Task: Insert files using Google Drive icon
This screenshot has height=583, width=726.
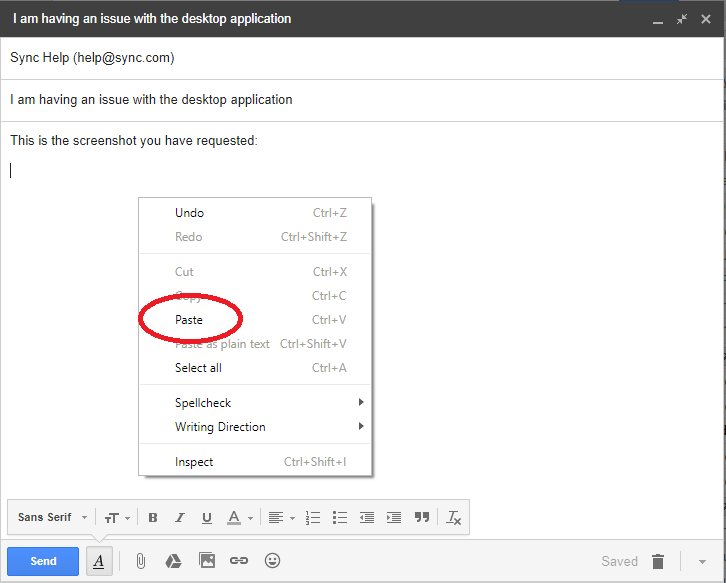Action: pyautogui.click(x=173, y=561)
